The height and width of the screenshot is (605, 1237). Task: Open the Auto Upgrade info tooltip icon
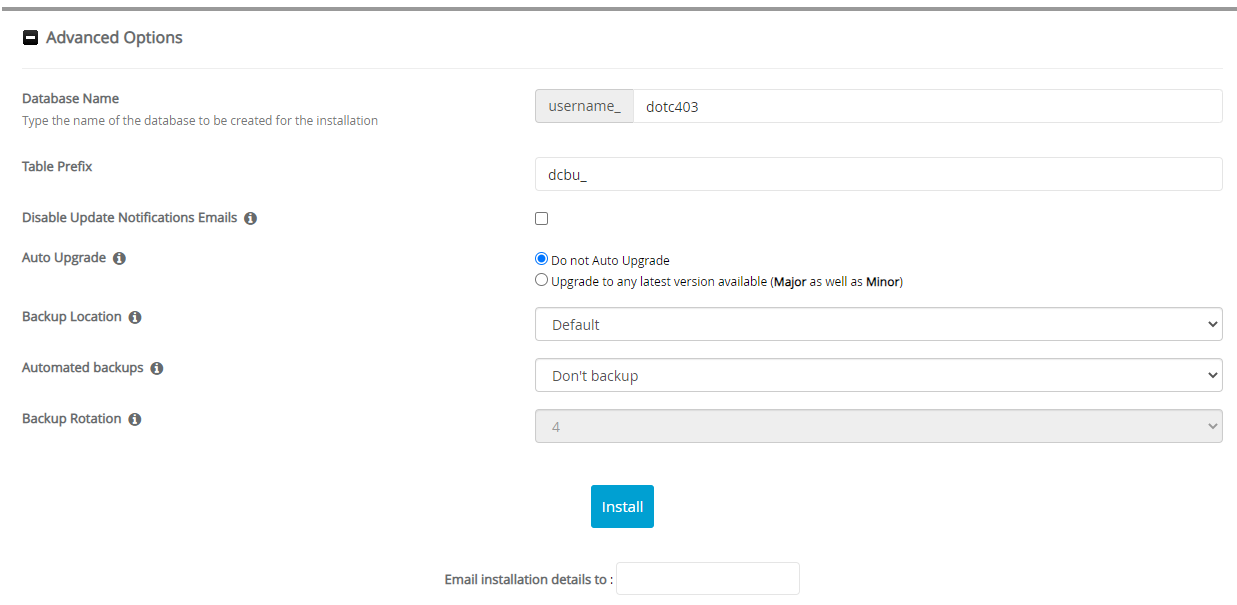coord(119,258)
